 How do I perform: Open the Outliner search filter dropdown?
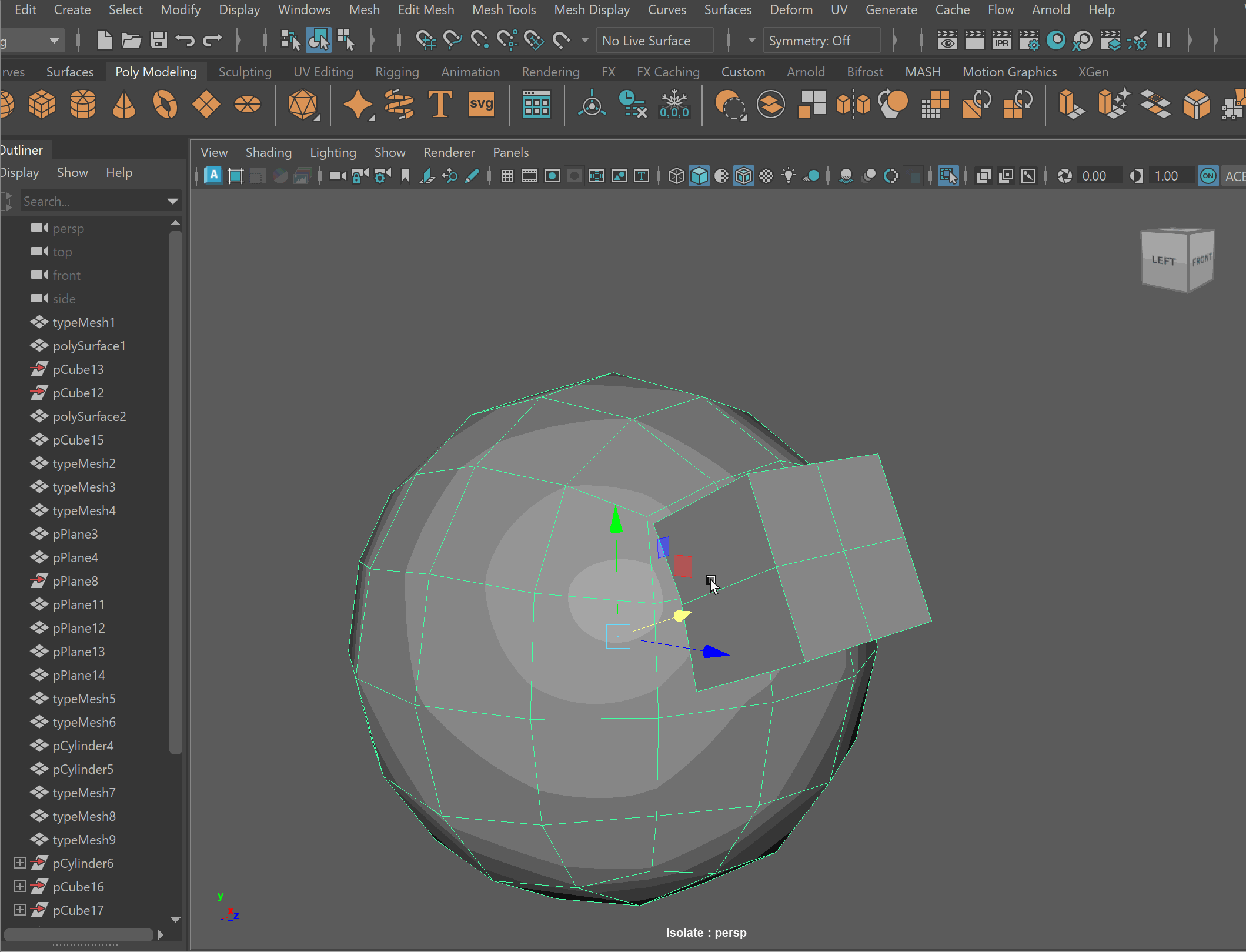click(172, 201)
